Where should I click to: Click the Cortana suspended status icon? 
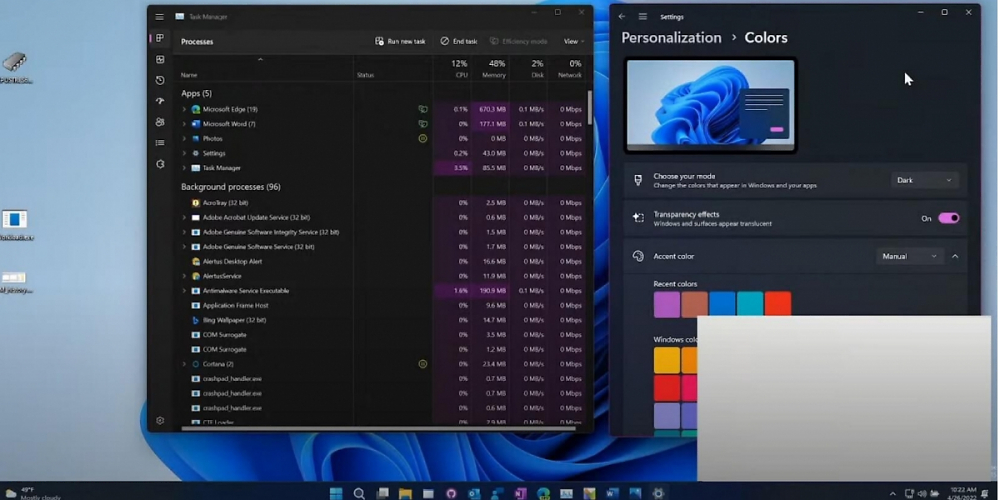(422, 364)
